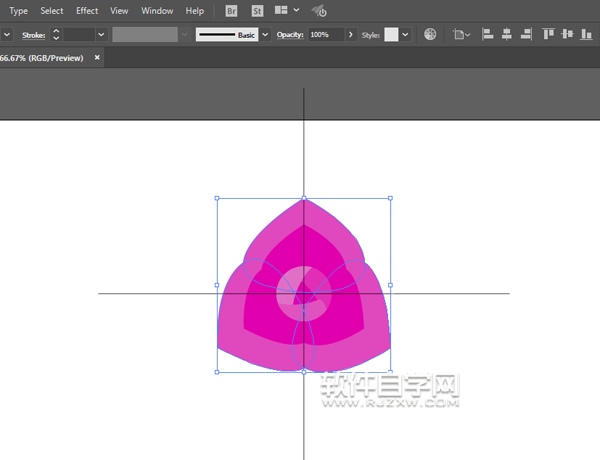Expand the Basic brush definition dropdown

tap(264, 34)
